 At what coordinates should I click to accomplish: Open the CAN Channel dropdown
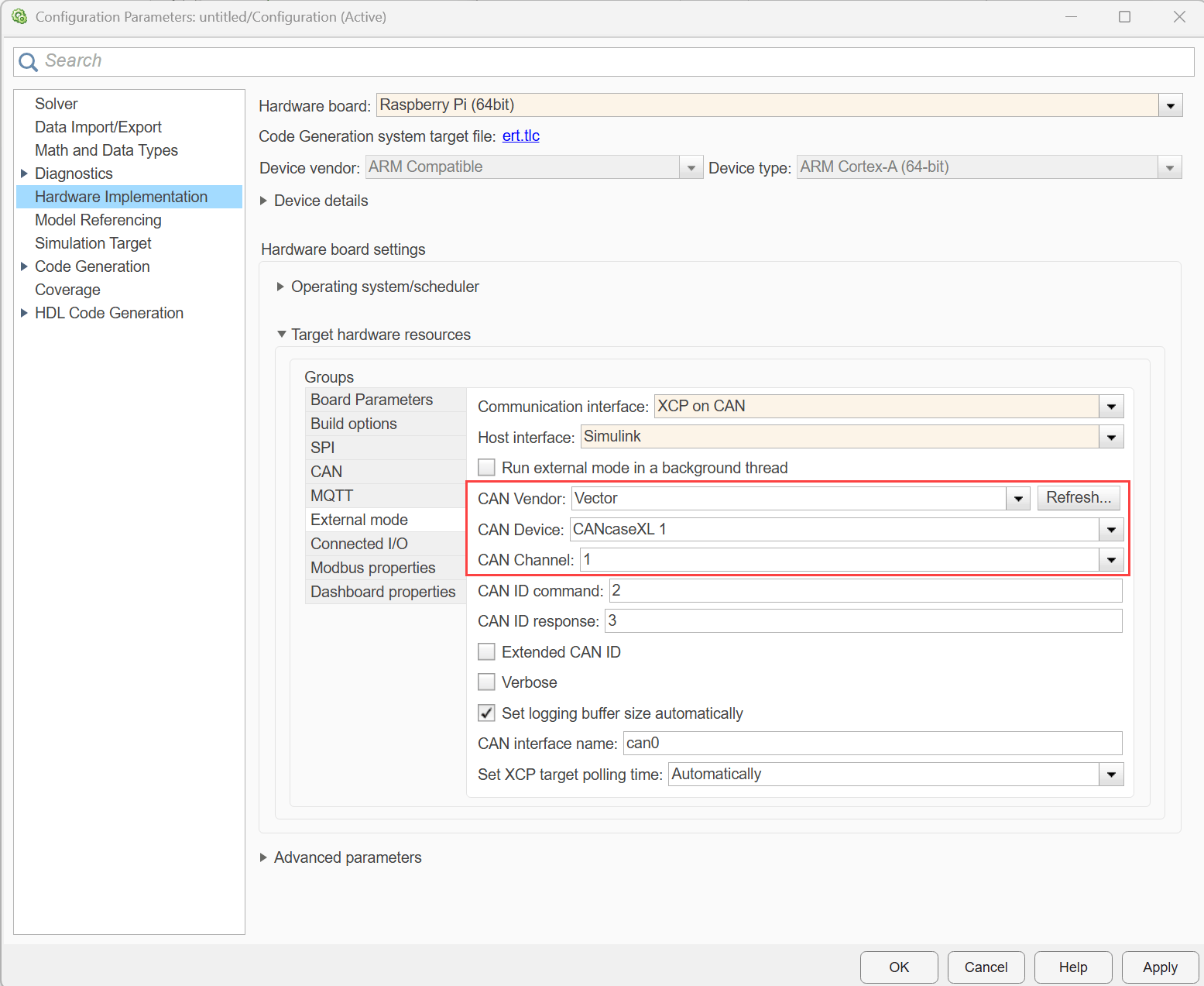click(x=1111, y=560)
